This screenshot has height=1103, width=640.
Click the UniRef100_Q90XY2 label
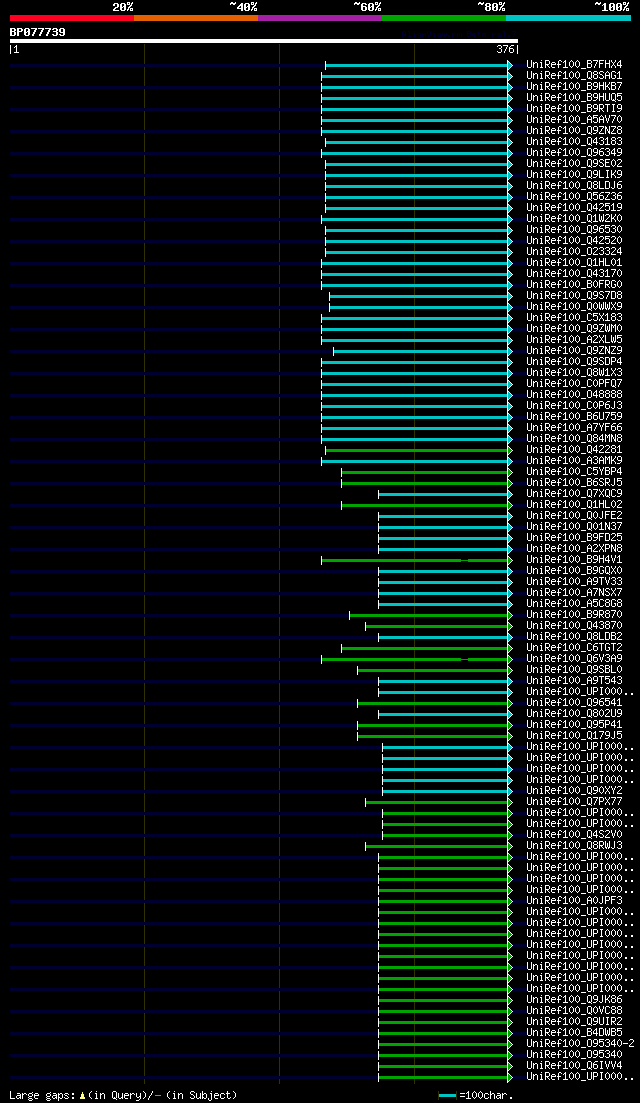[574, 791]
